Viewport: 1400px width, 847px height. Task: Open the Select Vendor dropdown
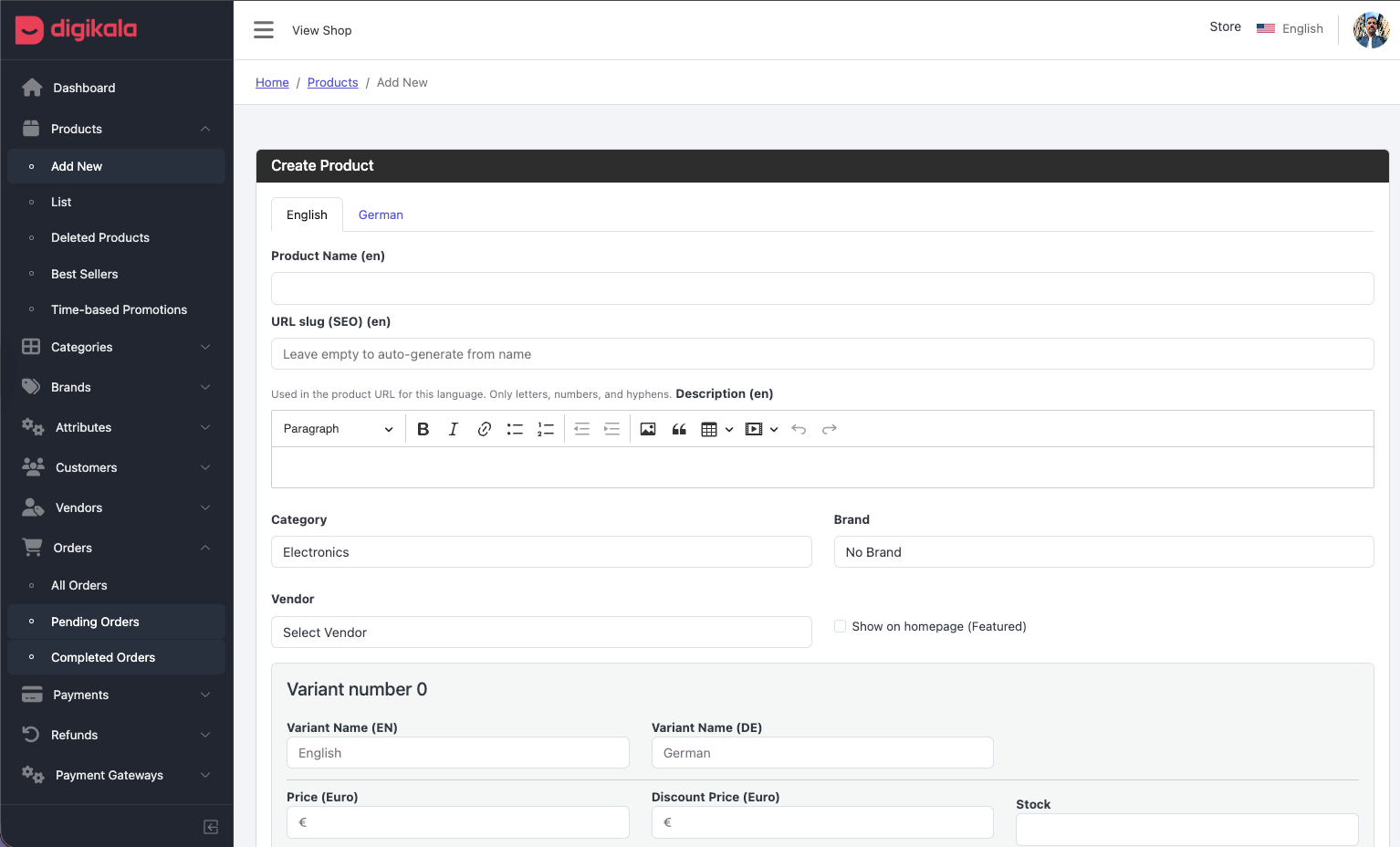point(541,632)
